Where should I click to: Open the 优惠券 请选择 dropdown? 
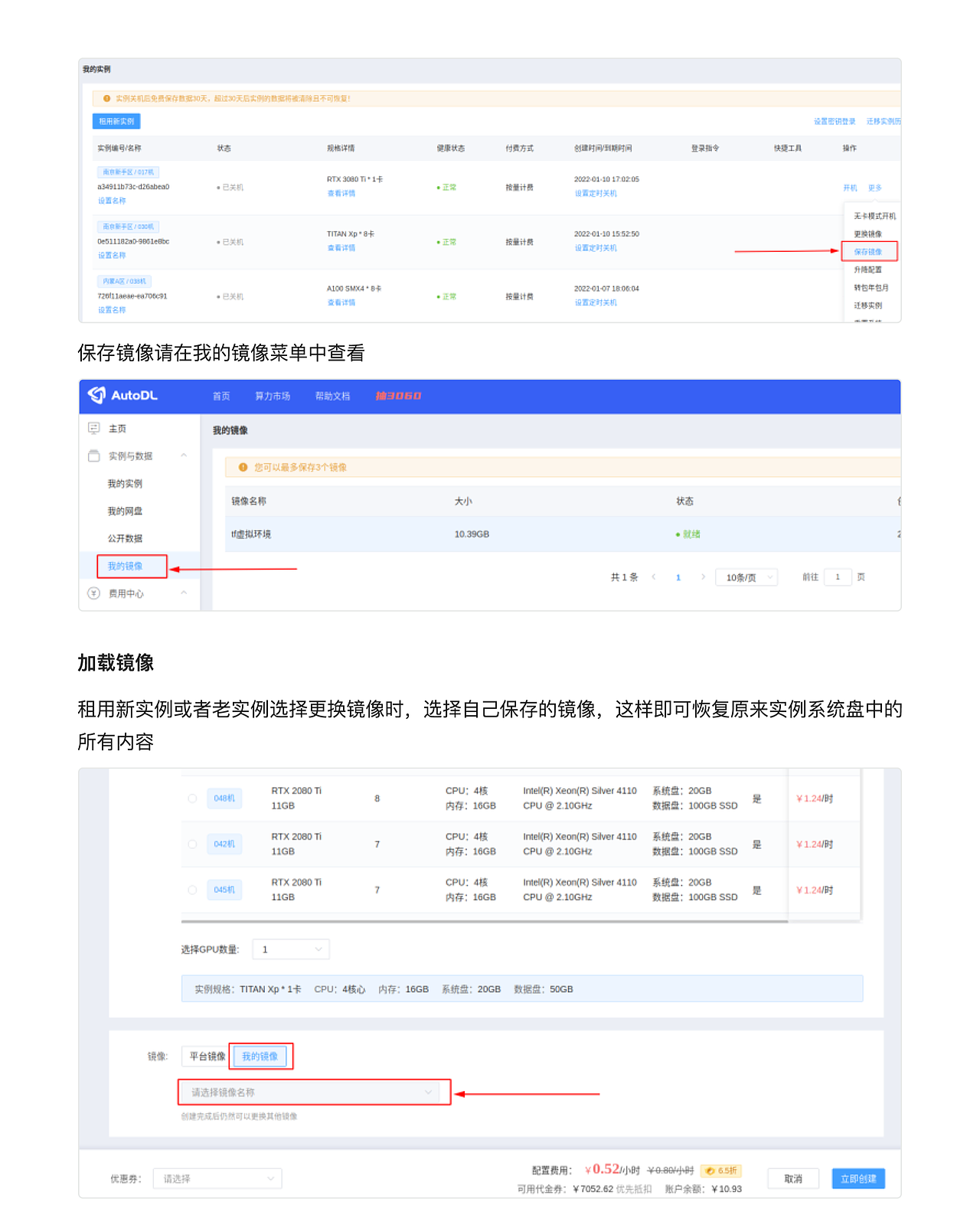click(217, 1178)
